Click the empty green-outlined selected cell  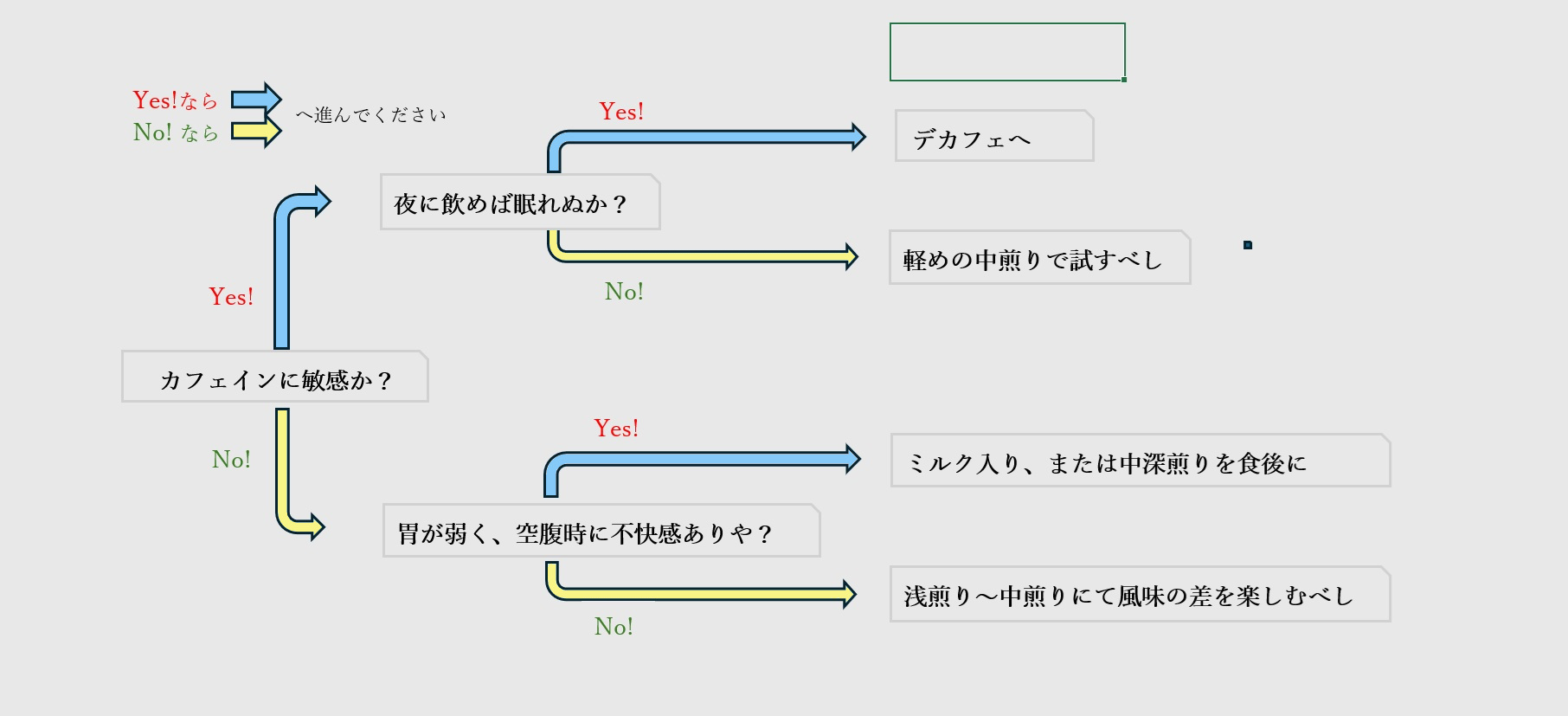click(1007, 52)
